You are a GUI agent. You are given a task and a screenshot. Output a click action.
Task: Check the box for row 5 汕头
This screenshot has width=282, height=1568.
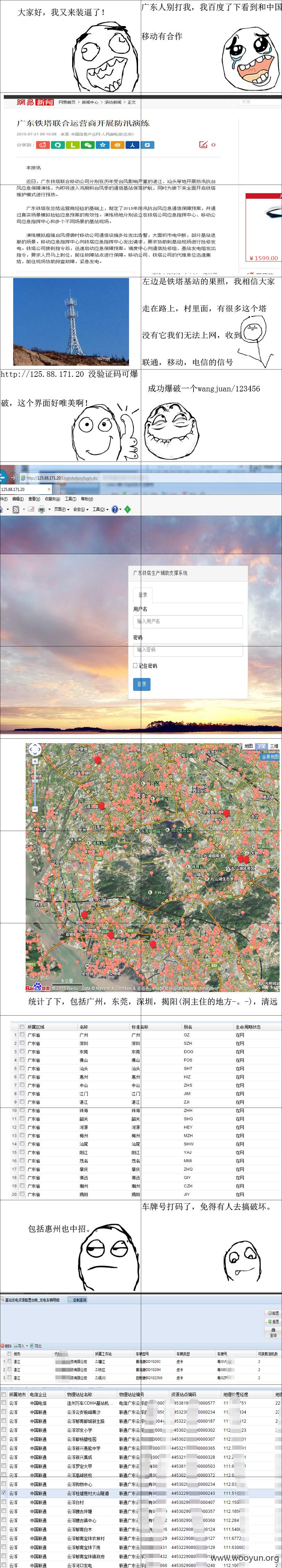23,1068
